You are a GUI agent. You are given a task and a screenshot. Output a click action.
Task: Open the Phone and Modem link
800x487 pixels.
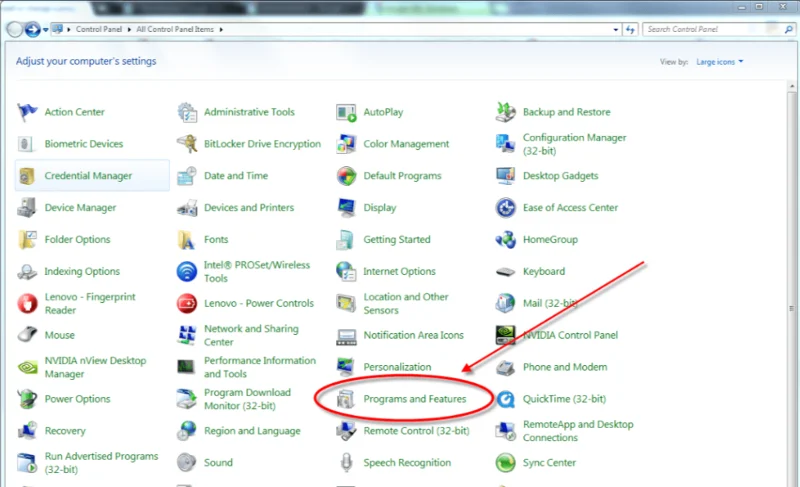[565, 367]
